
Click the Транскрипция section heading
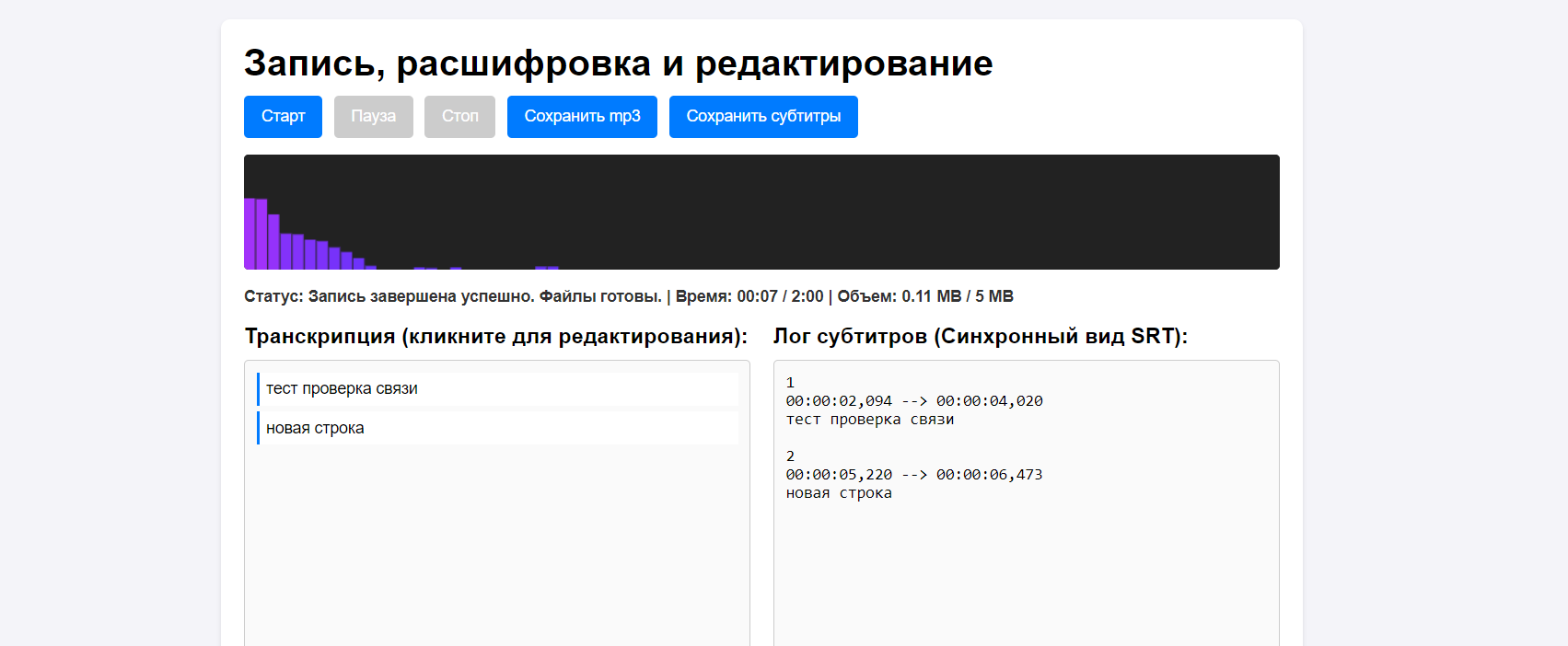click(x=496, y=336)
